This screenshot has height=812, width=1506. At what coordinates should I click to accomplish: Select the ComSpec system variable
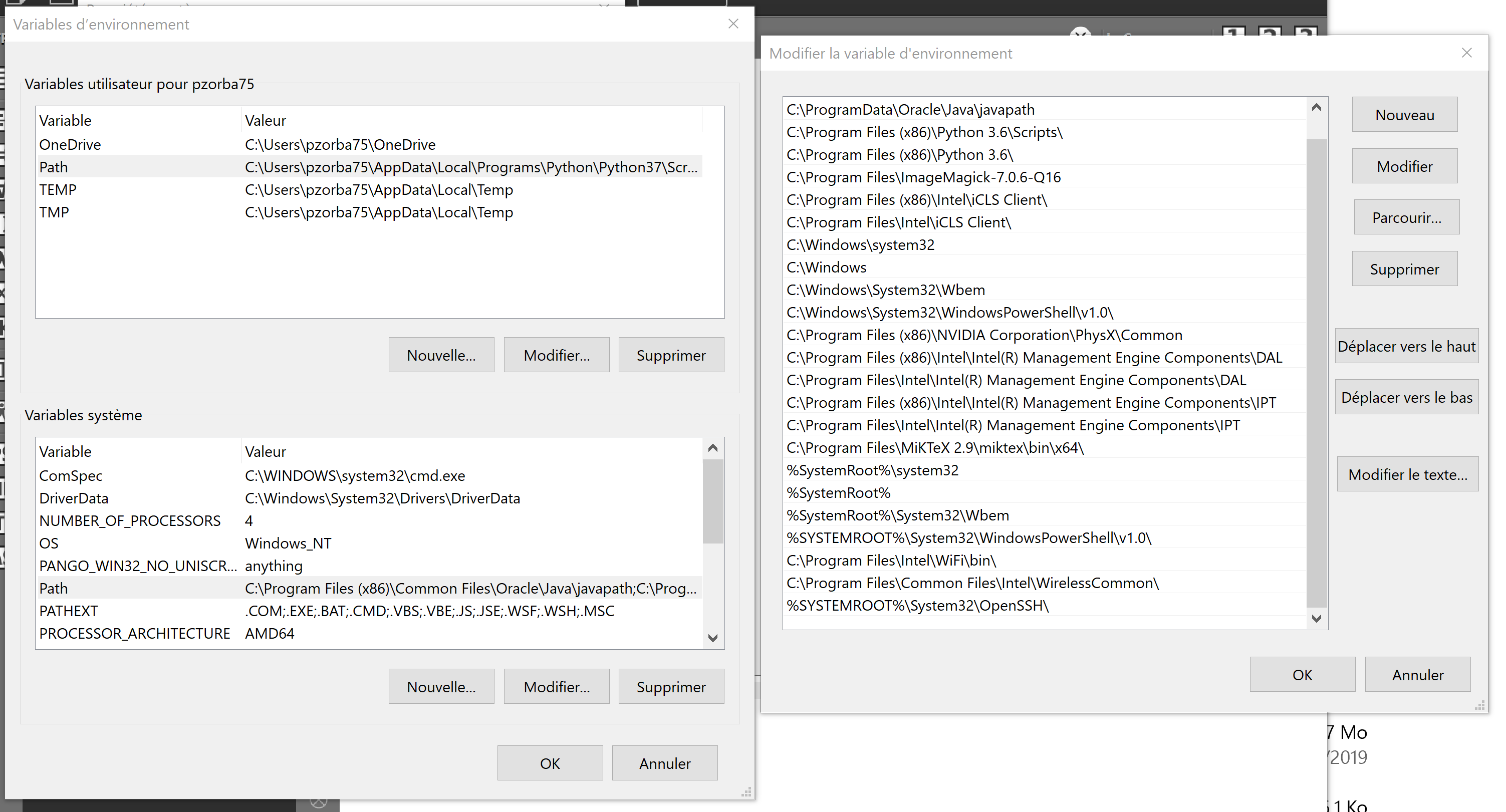(71, 475)
